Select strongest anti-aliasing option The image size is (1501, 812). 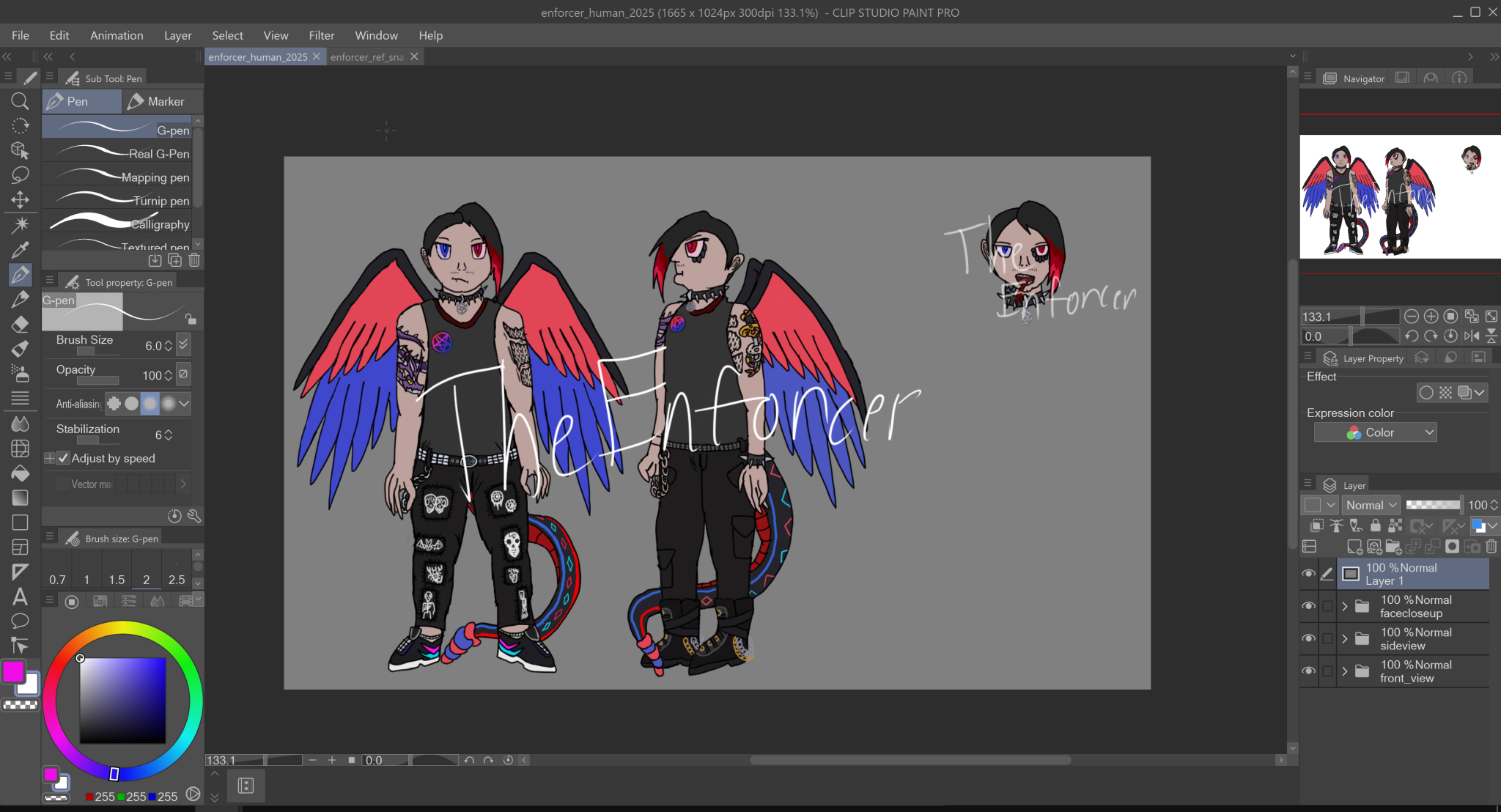169,403
